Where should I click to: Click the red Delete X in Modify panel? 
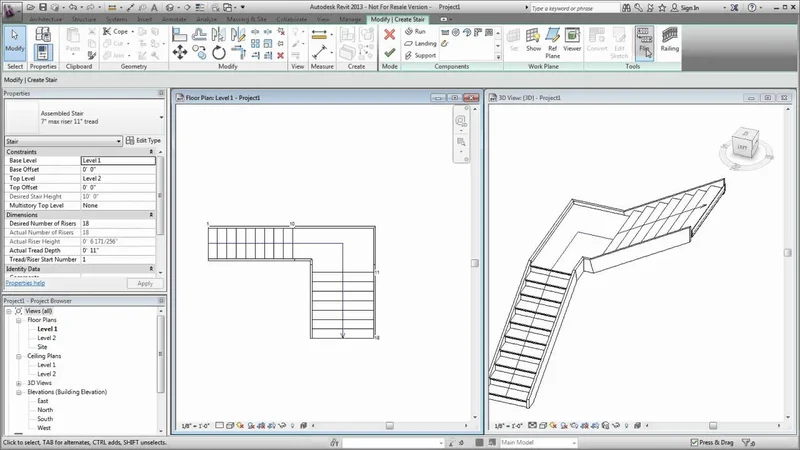click(280, 55)
